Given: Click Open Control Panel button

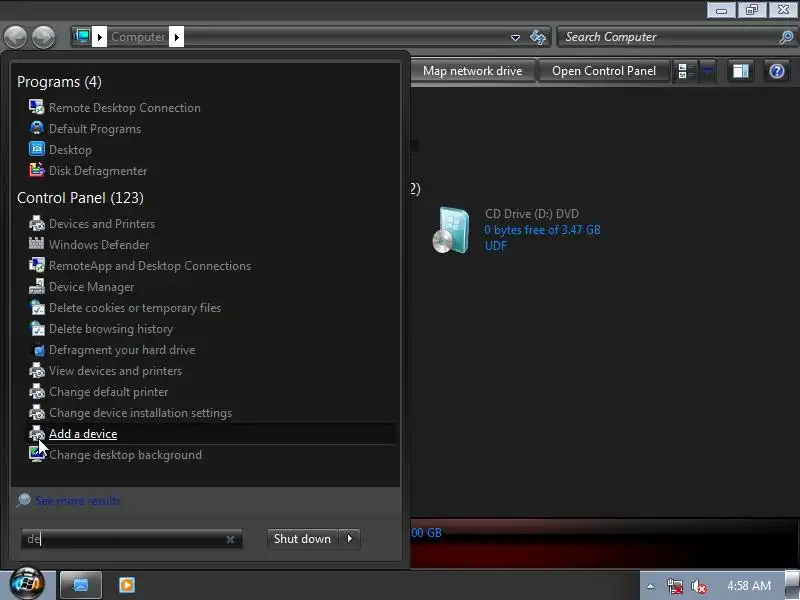Looking at the screenshot, I should [x=604, y=71].
